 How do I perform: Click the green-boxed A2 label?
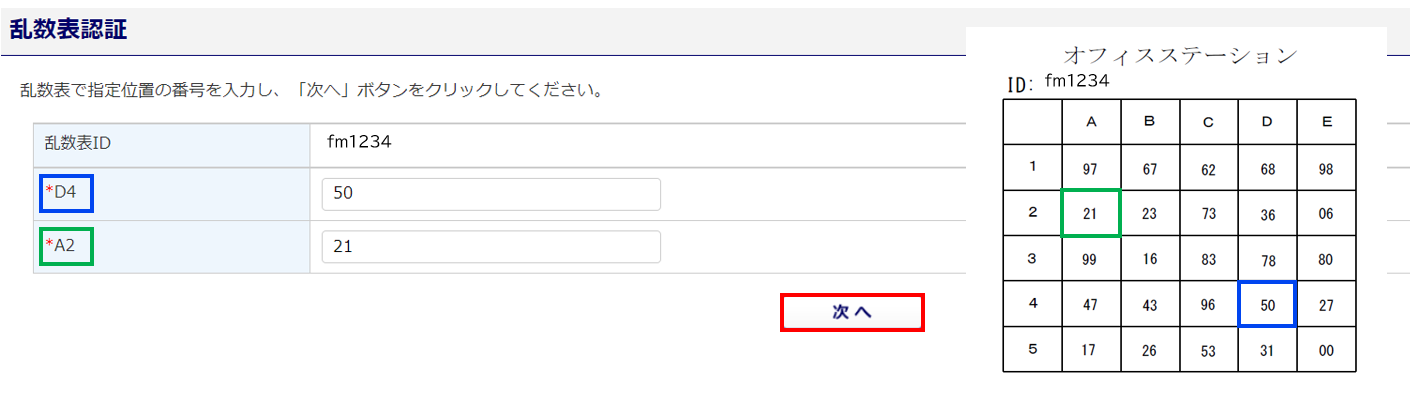point(66,246)
